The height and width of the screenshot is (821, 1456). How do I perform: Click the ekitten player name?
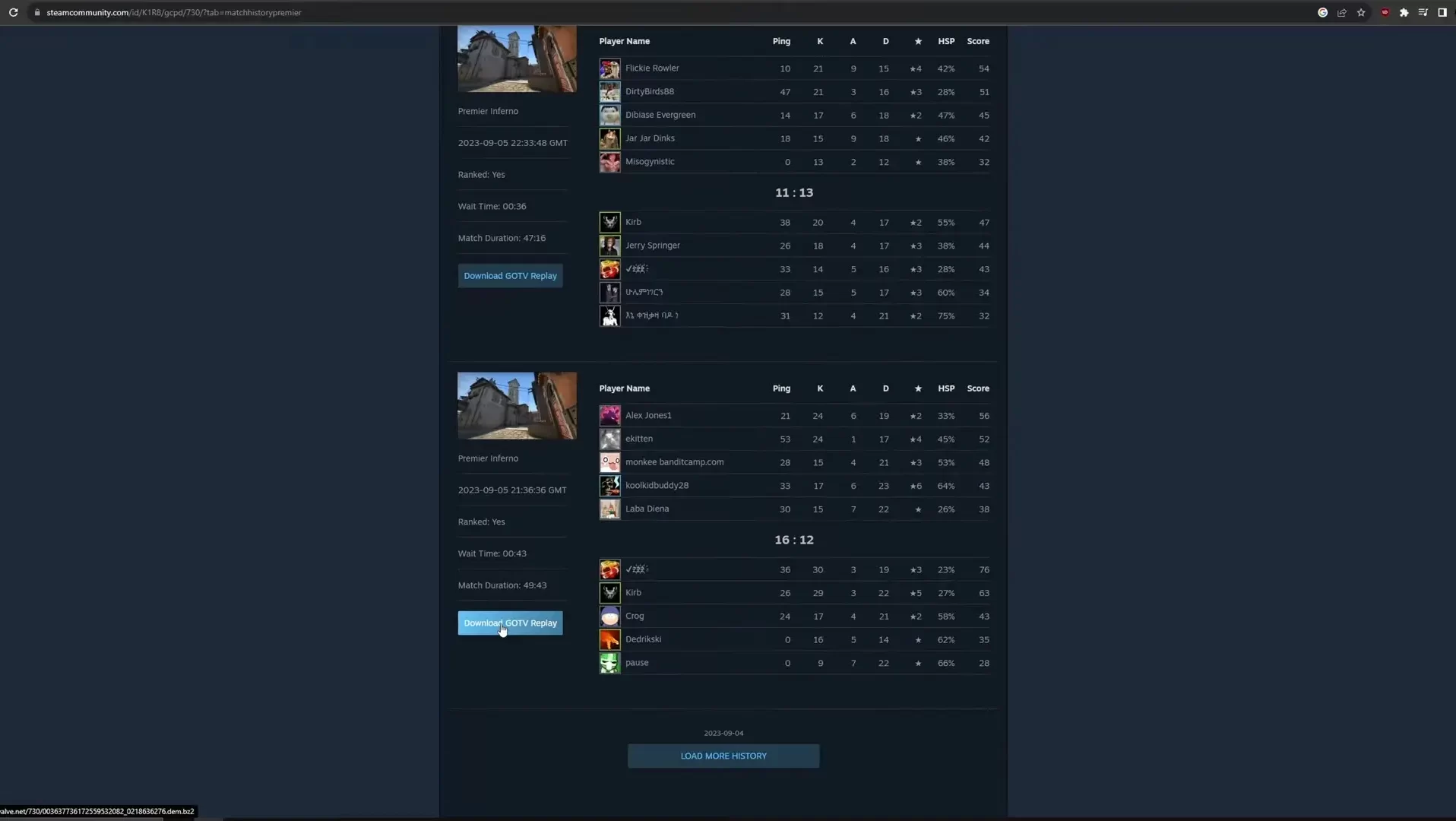[639, 439]
